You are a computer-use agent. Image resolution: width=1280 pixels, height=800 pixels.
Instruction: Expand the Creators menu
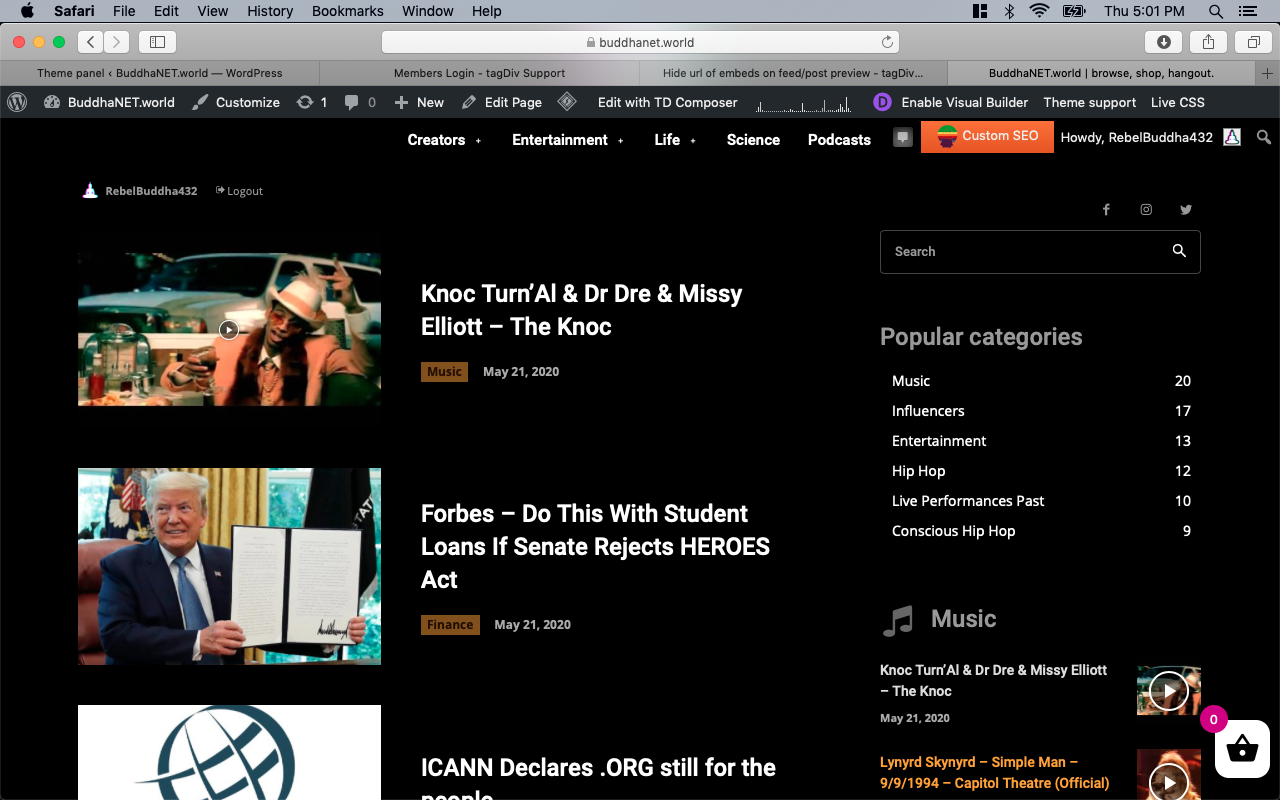point(444,139)
